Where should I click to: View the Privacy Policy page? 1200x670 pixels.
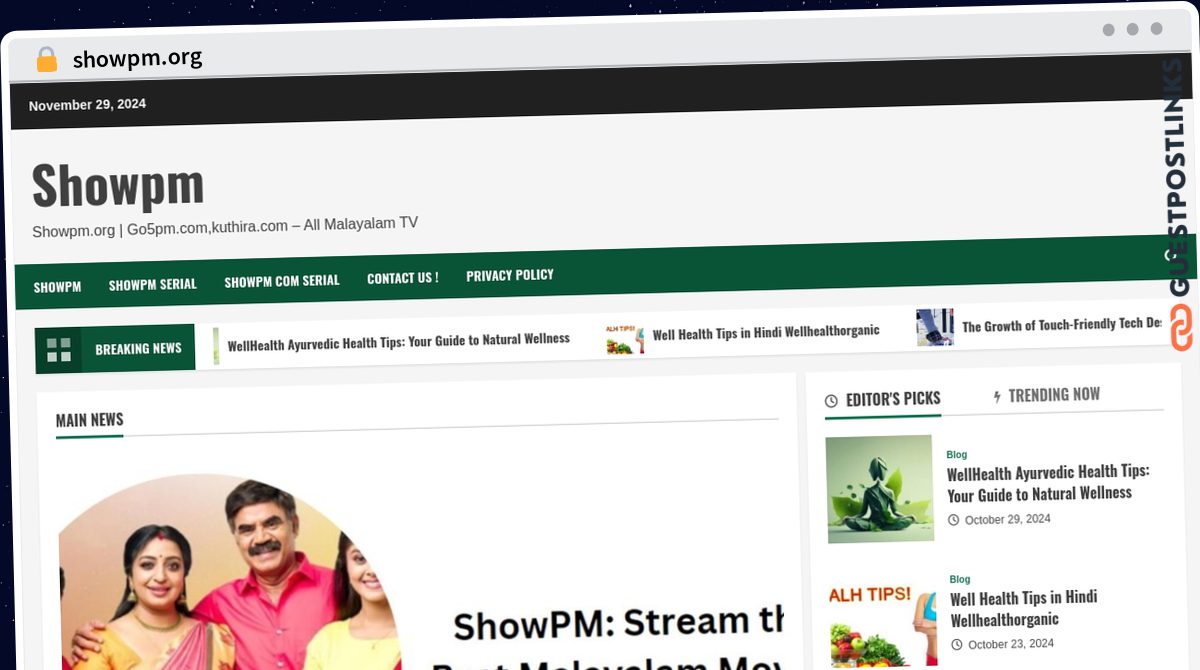[510, 275]
